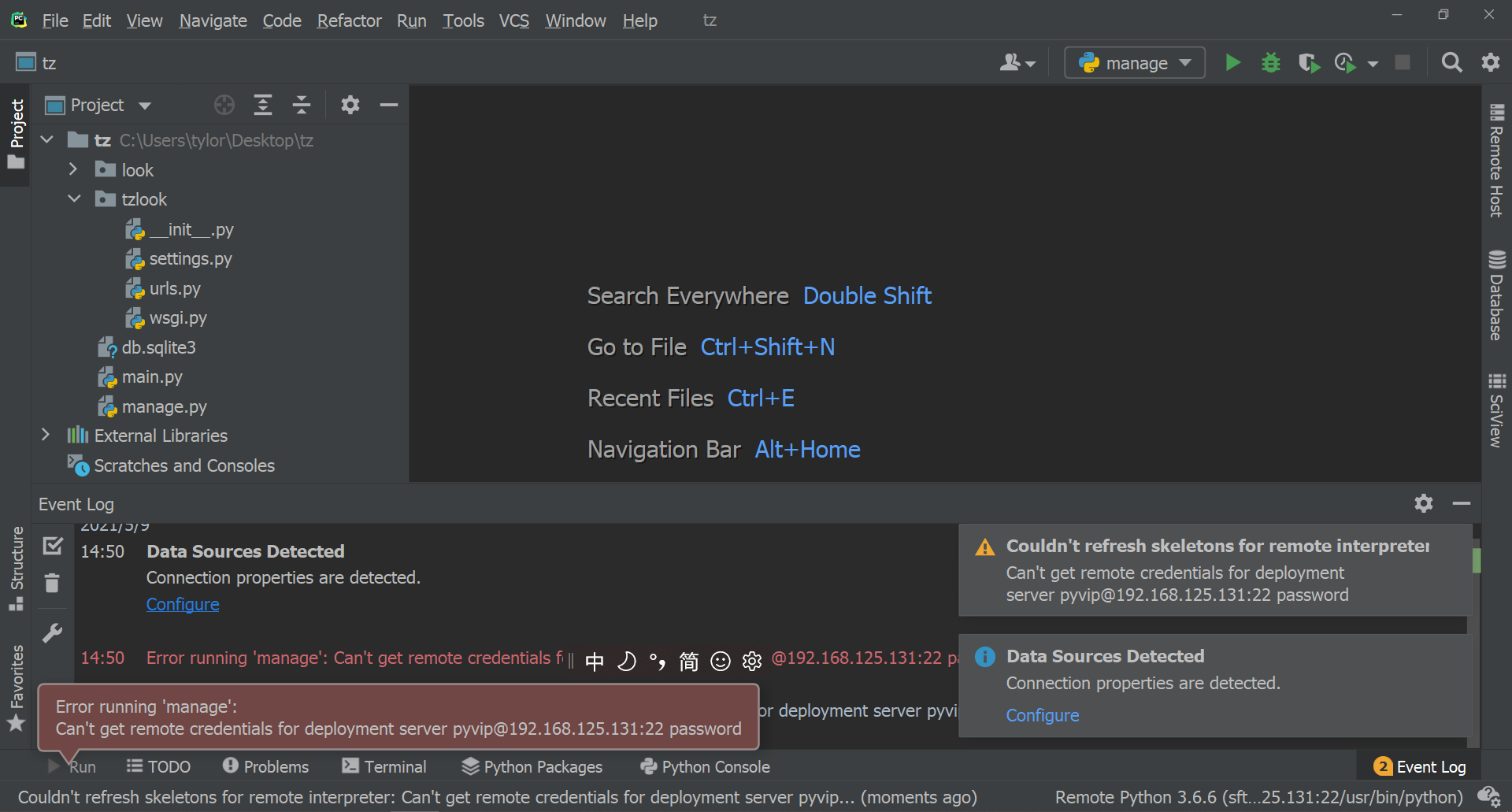This screenshot has width=1512, height=812.
Task: Collapse the tzlook folder
Action: 75,198
